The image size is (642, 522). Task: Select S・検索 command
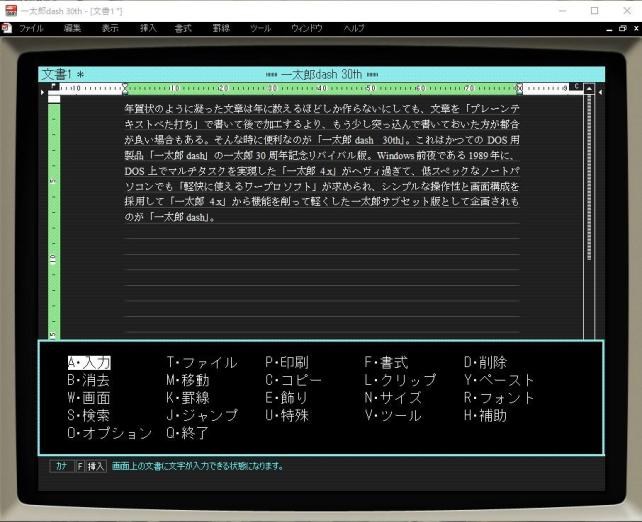(x=89, y=415)
